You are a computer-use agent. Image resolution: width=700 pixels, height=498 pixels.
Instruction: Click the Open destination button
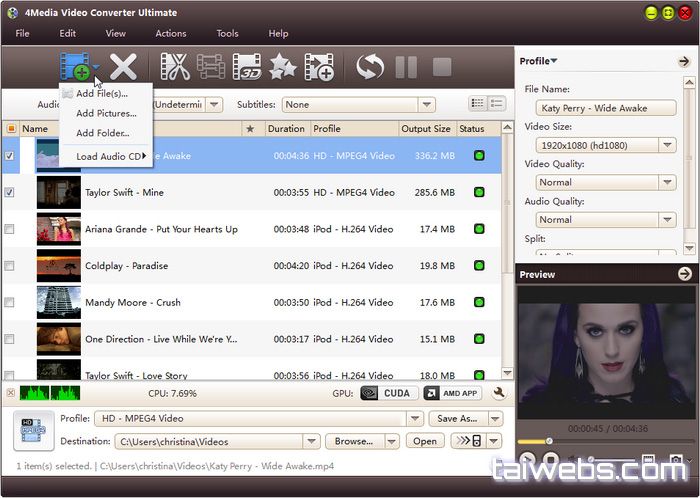click(x=425, y=441)
